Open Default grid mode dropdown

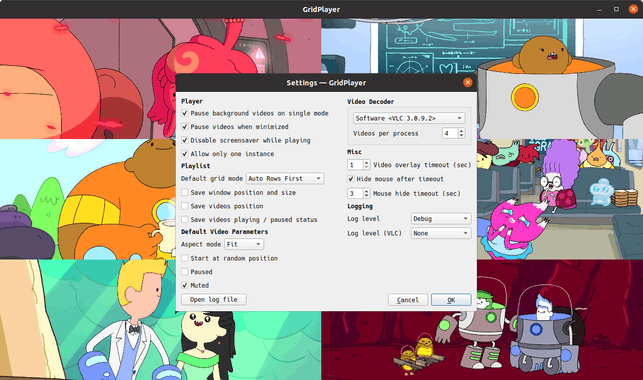click(x=285, y=178)
